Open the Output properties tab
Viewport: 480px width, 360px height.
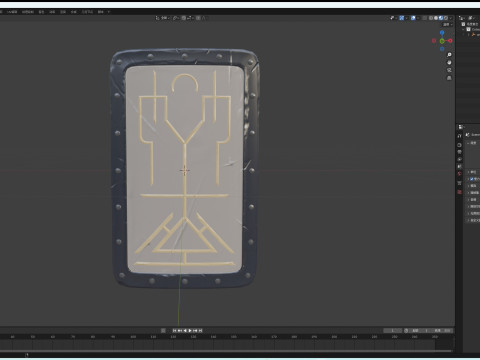click(460, 152)
